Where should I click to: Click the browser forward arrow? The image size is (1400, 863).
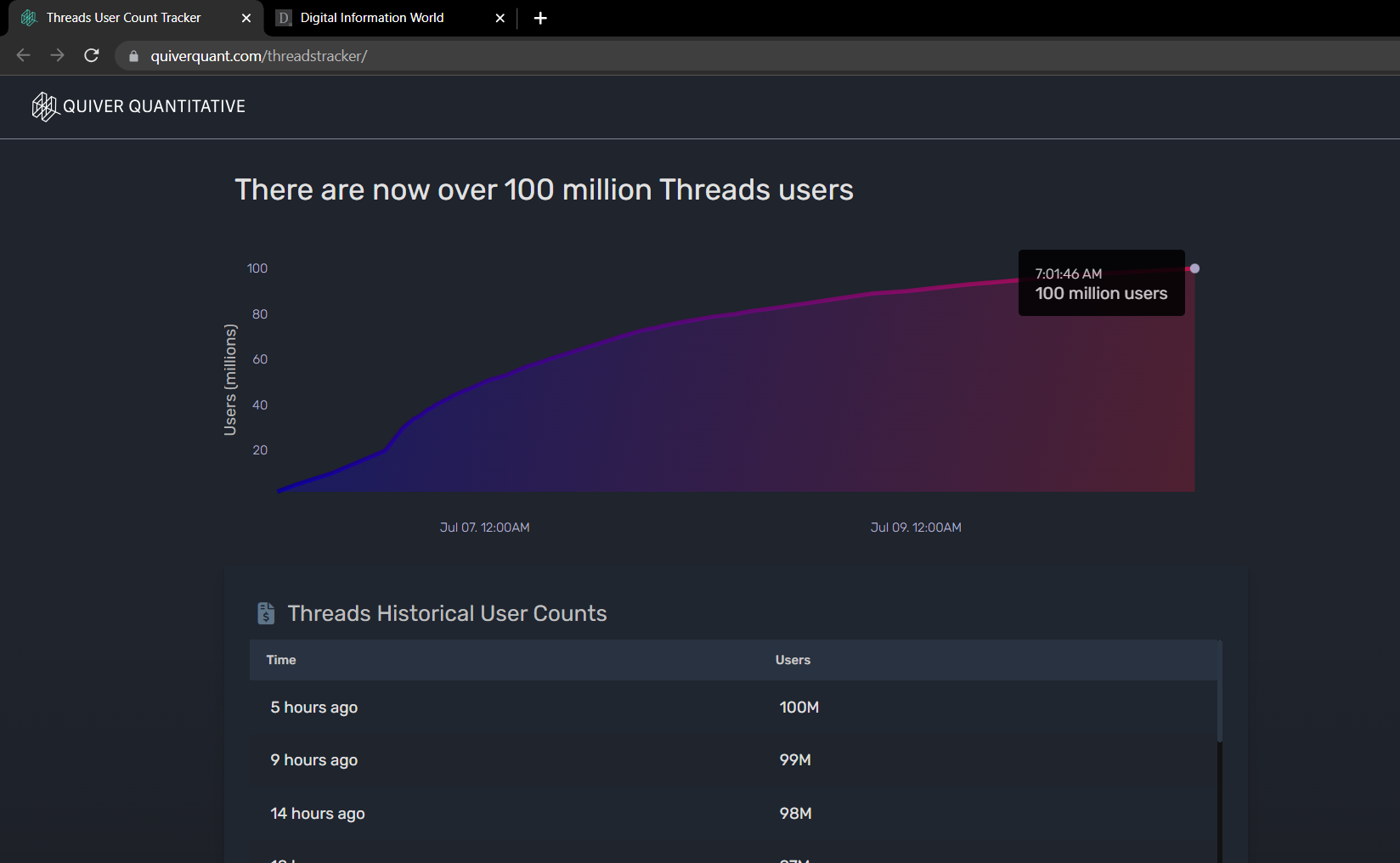(57, 55)
